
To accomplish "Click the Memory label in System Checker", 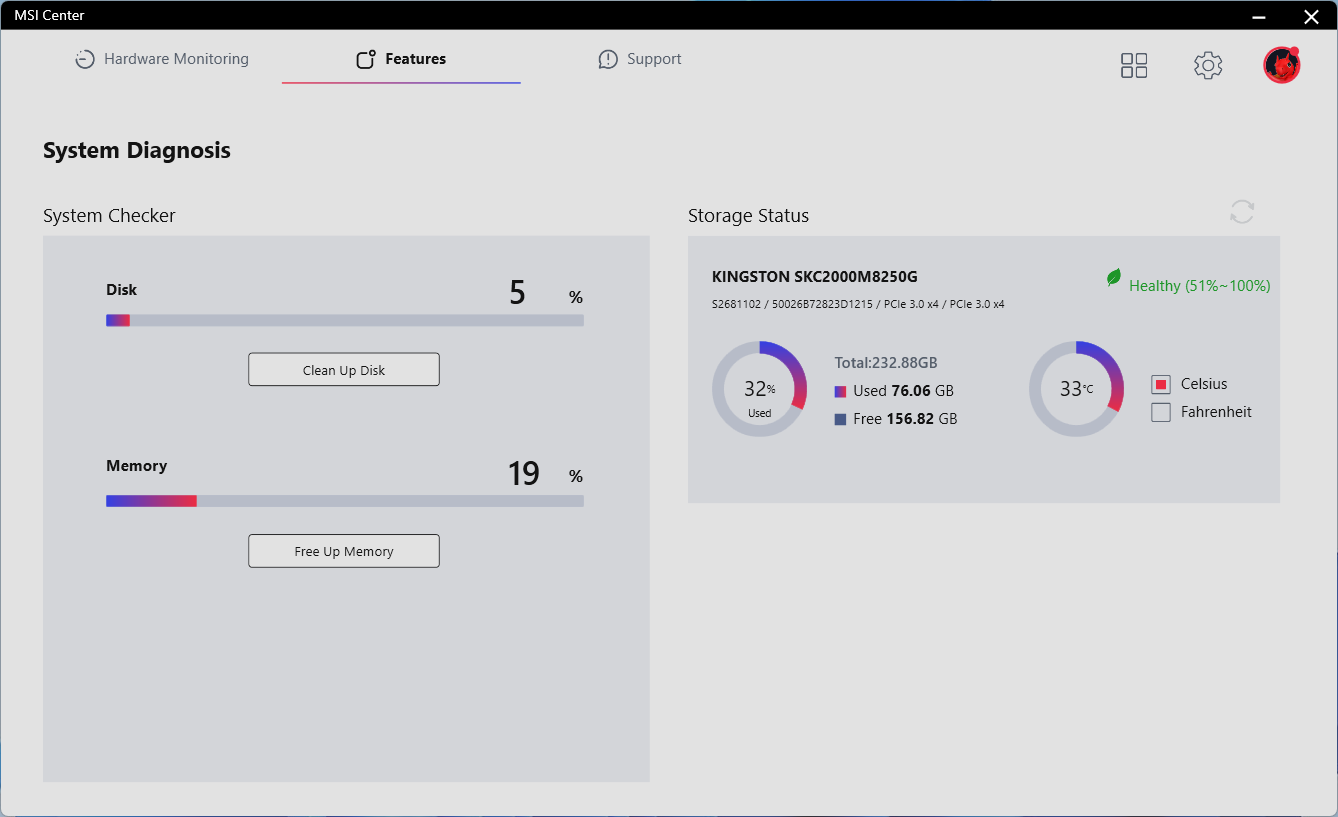I will click(137, 466).
